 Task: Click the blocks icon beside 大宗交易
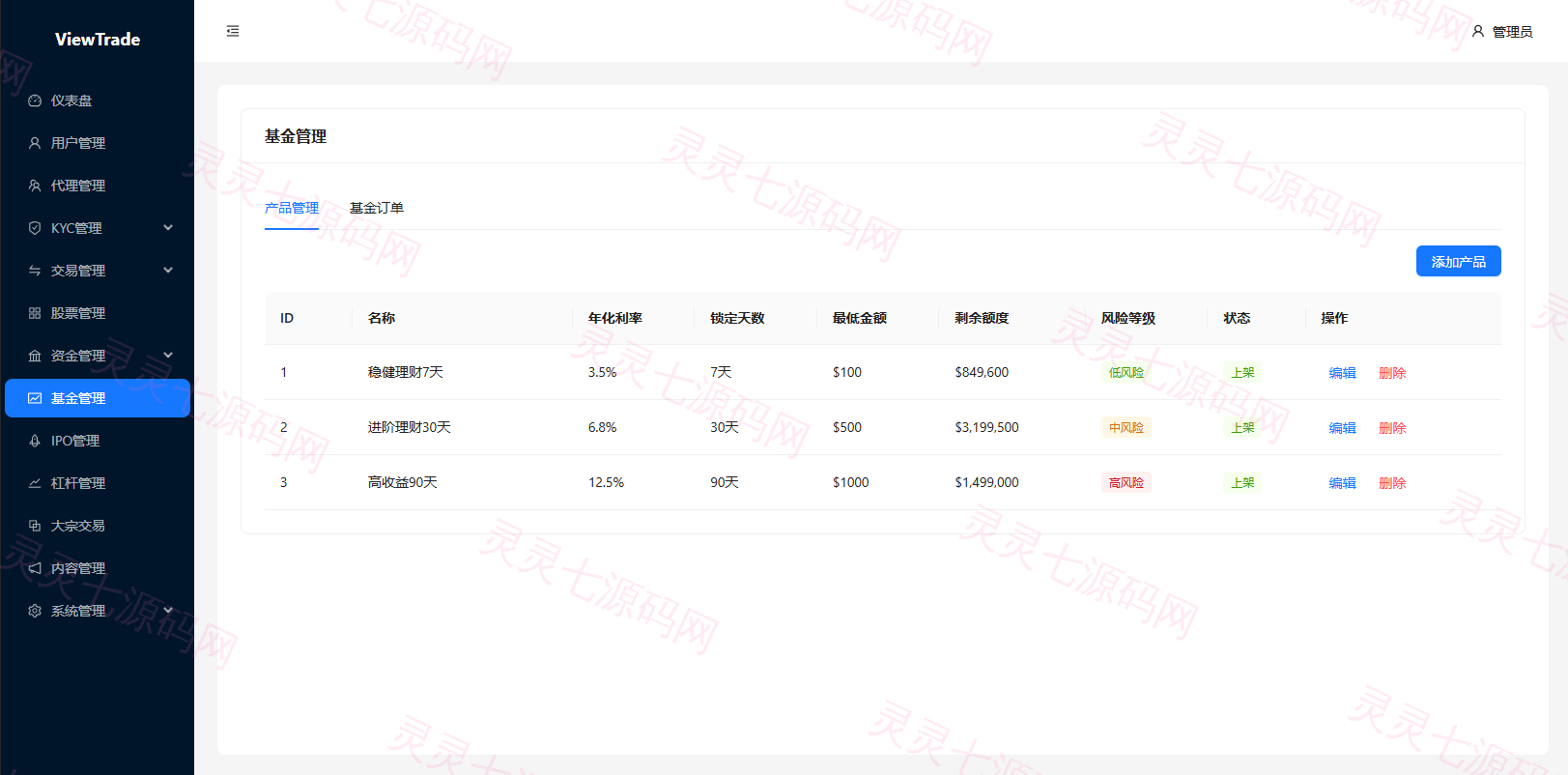tap(35, 526)
